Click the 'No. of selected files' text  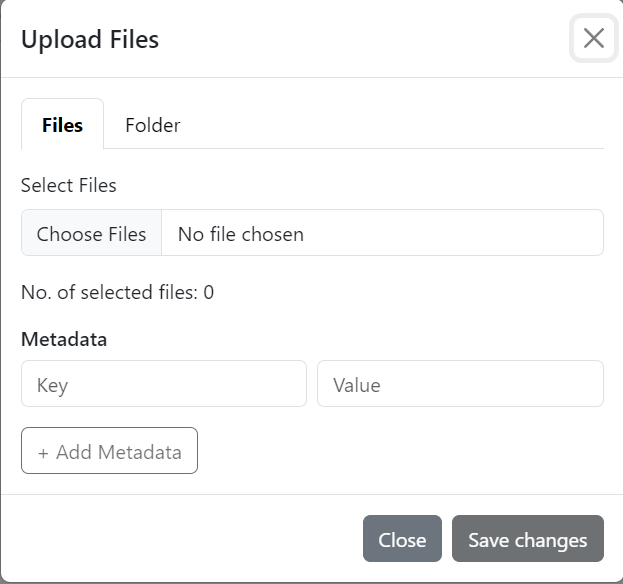pyautogui.click(x=110, y=292)
